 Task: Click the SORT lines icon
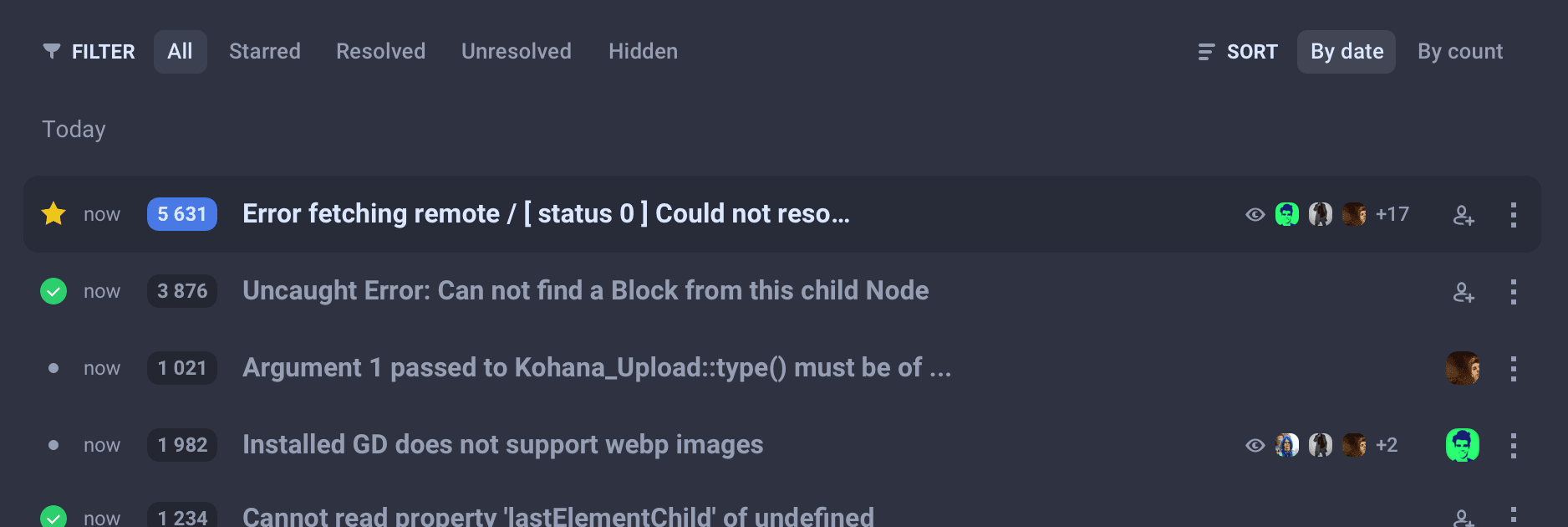(x=1205, y=52)
